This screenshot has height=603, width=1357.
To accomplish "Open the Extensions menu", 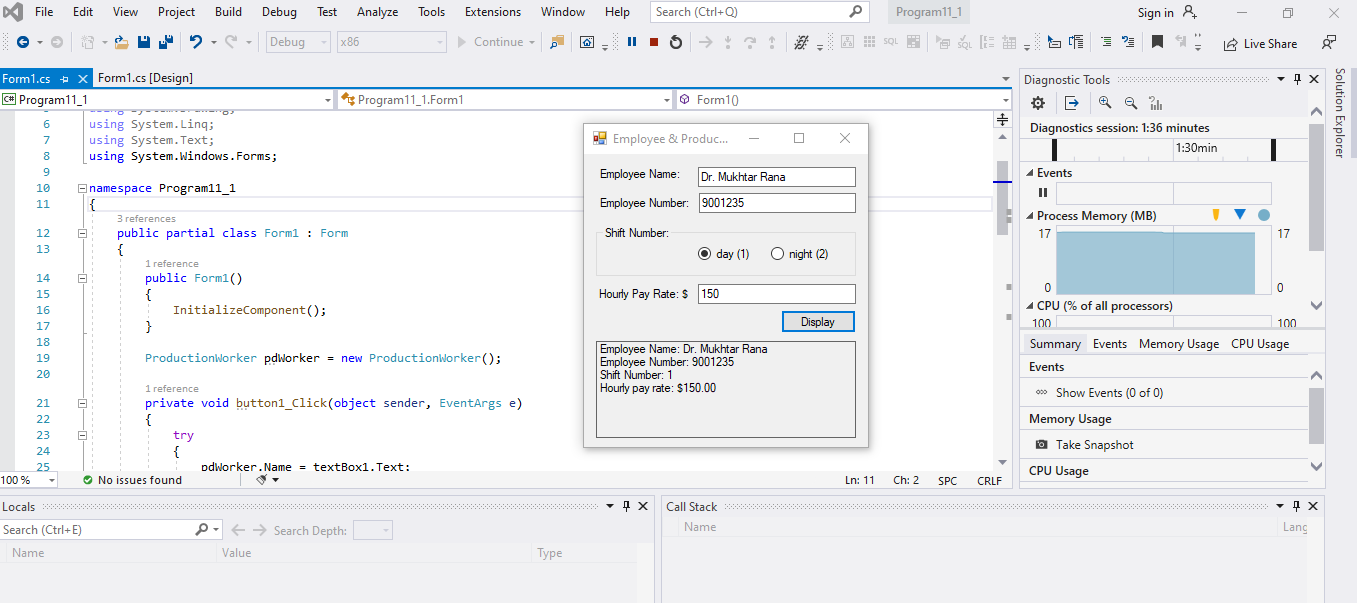I will pos(493,12).
